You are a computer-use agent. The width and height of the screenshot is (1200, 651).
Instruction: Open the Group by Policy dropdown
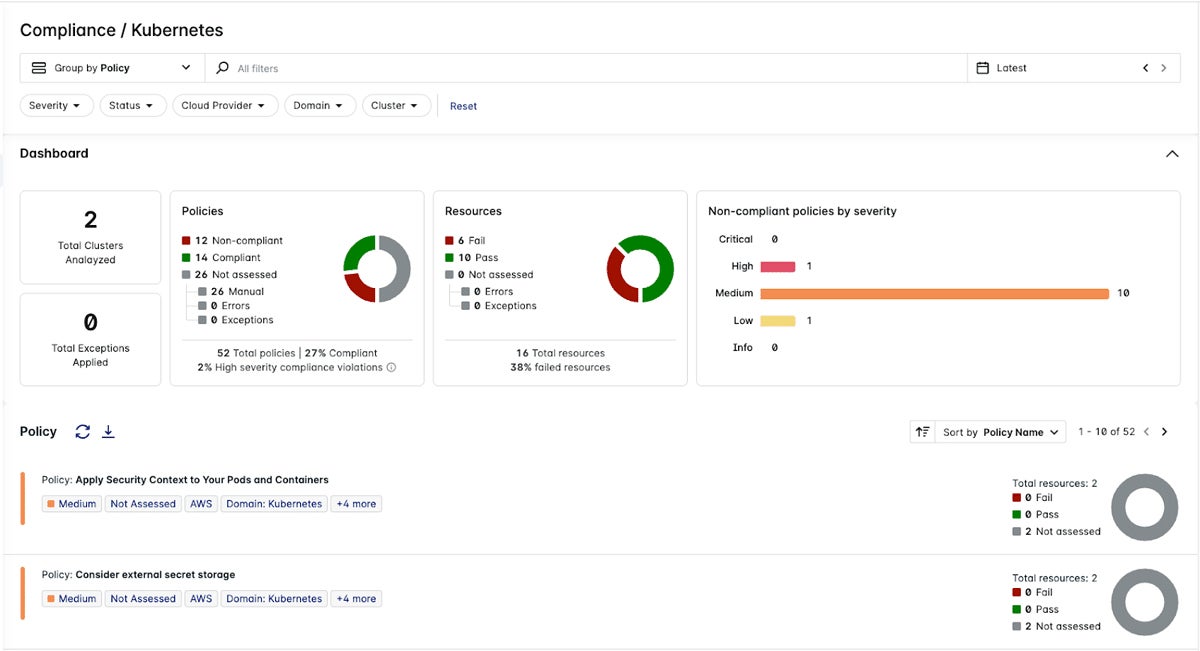[x=111, y=68]
